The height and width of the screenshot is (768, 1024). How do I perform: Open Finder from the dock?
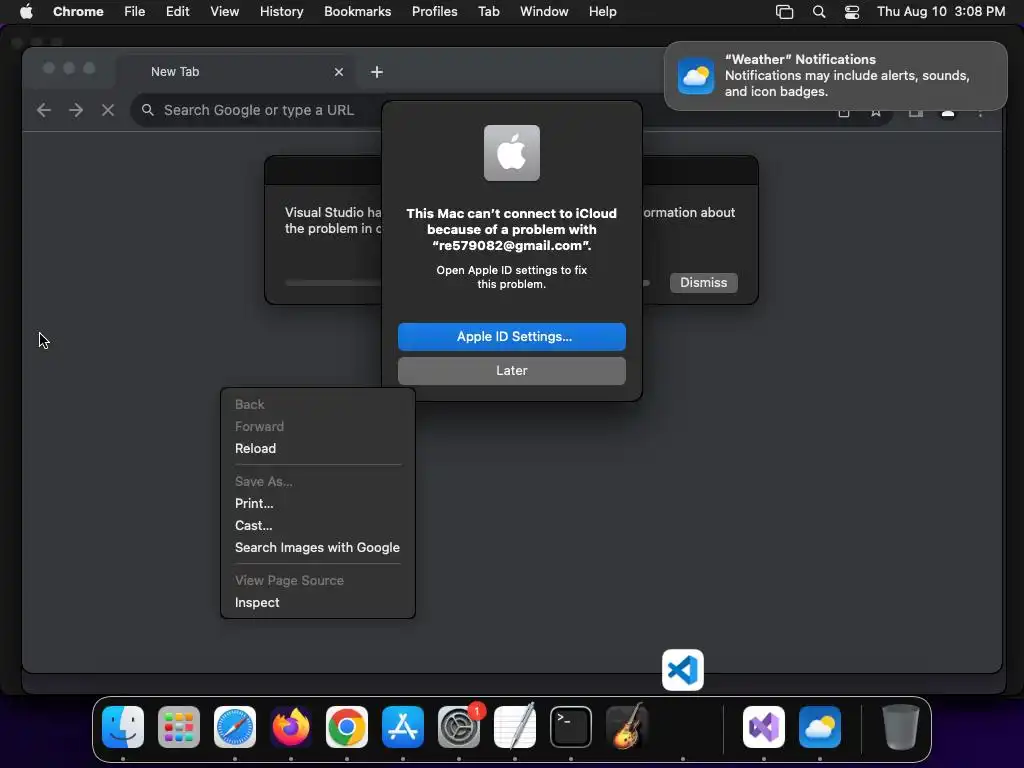point(123,727)
